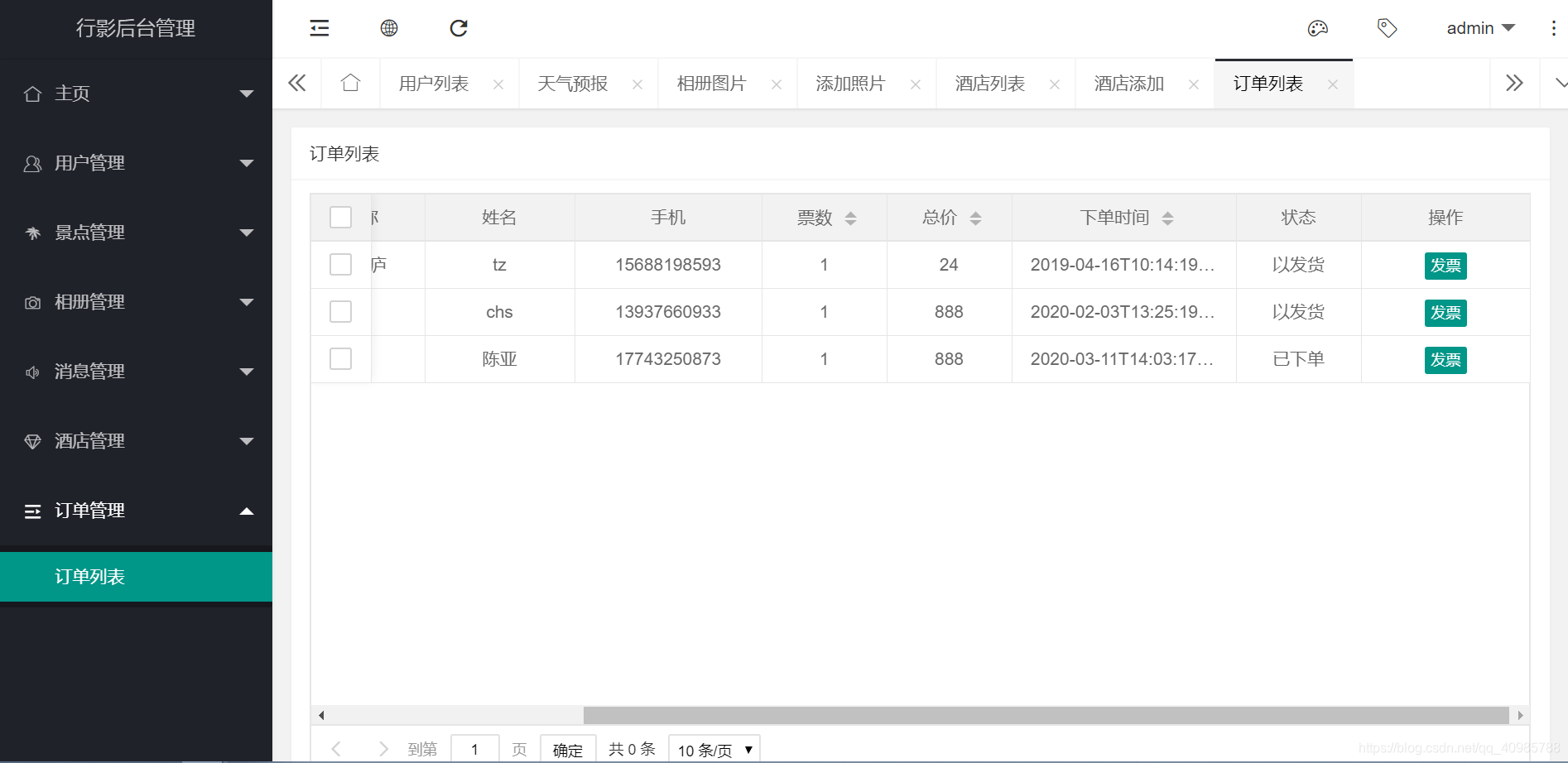
Task: Click the 2019-04-16T10:14:19 time cell
Action: (1123, 265)
